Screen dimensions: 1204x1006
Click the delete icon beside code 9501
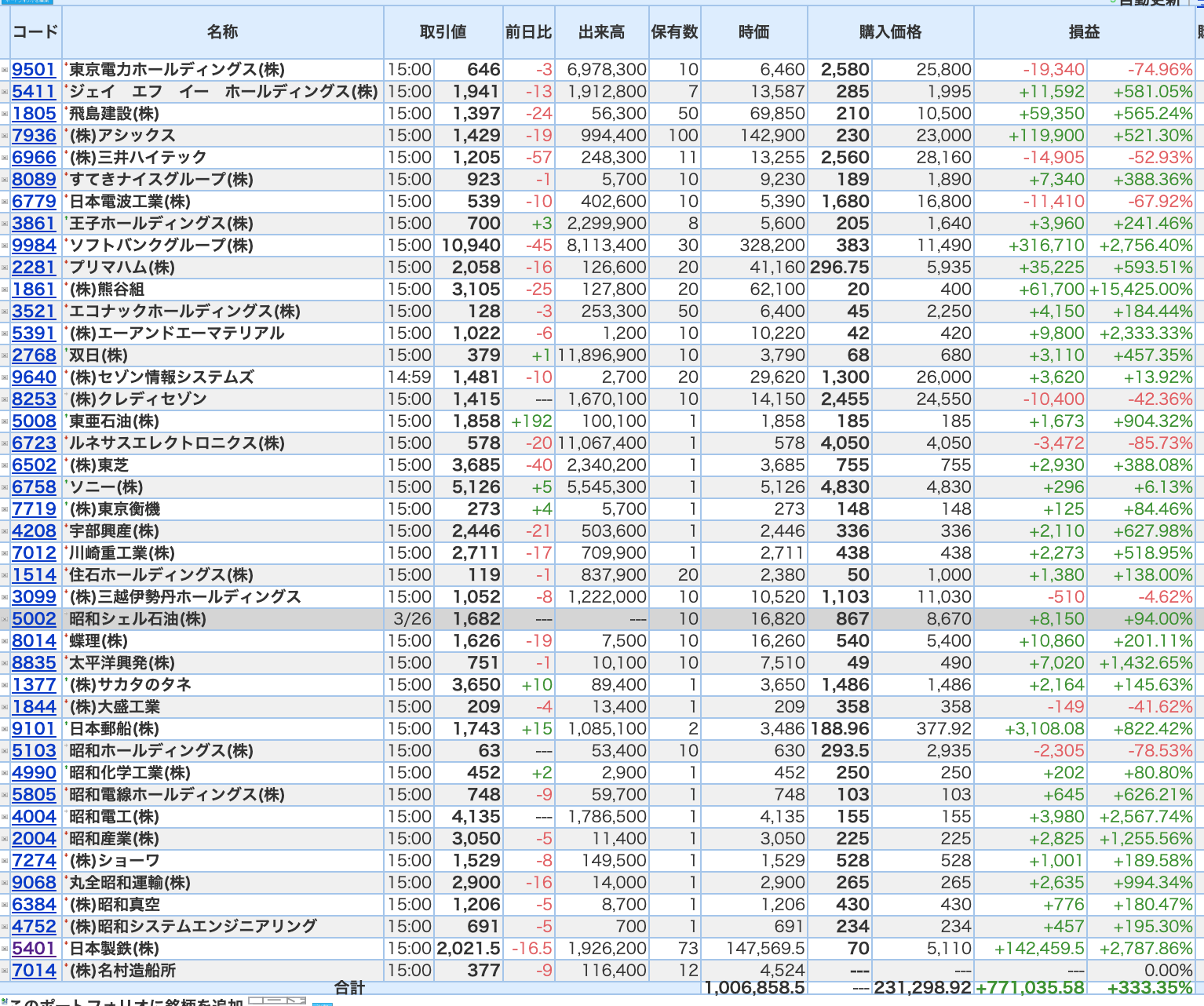(5, 71)
